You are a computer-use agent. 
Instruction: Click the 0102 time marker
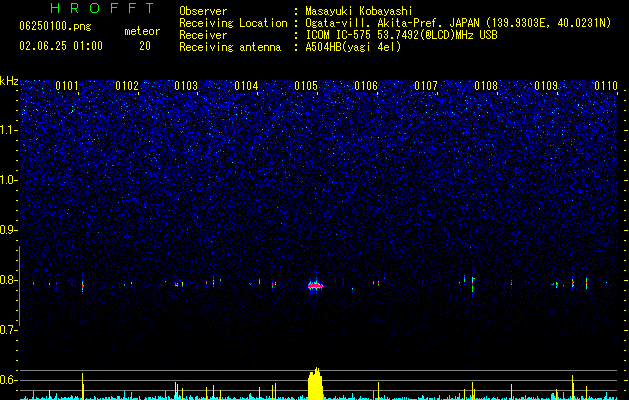tap(127, 86)
